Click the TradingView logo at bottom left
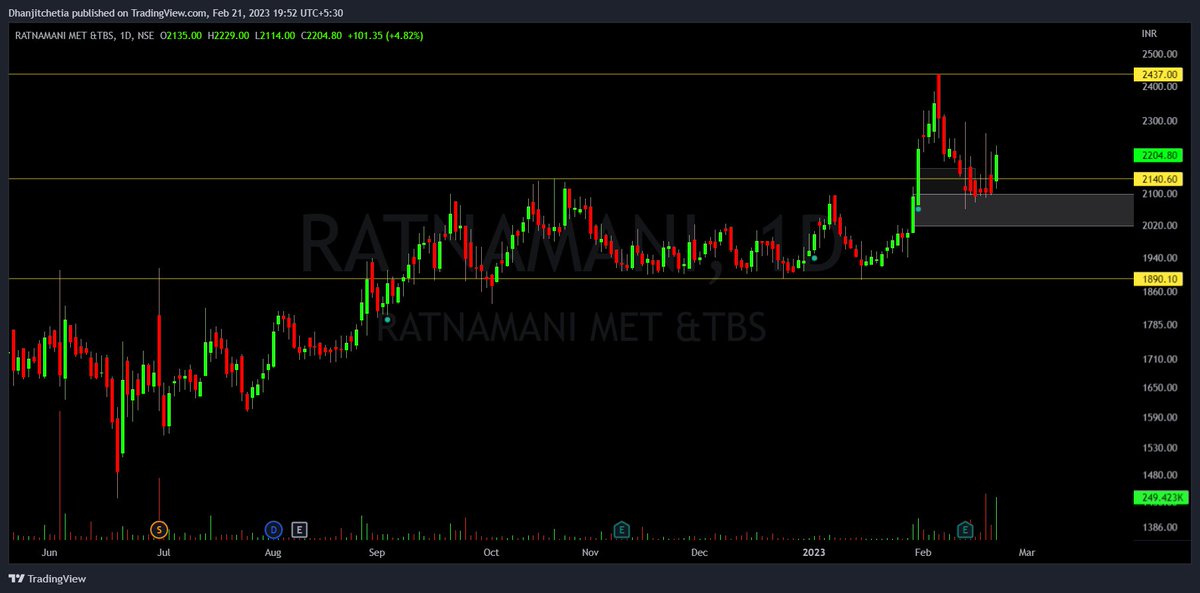This screenshot has width=1200, height=593. (x=47, y=579)
